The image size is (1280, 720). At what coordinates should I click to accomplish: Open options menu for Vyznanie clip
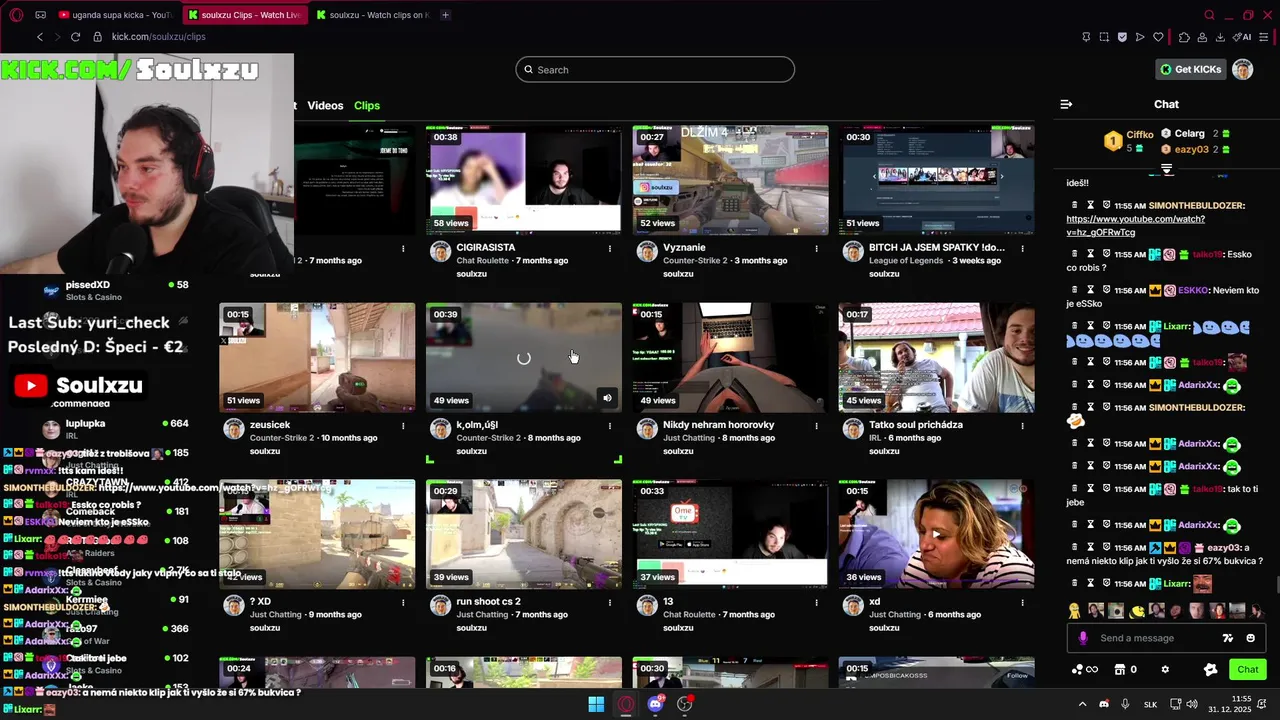click(x=816, y=248)
